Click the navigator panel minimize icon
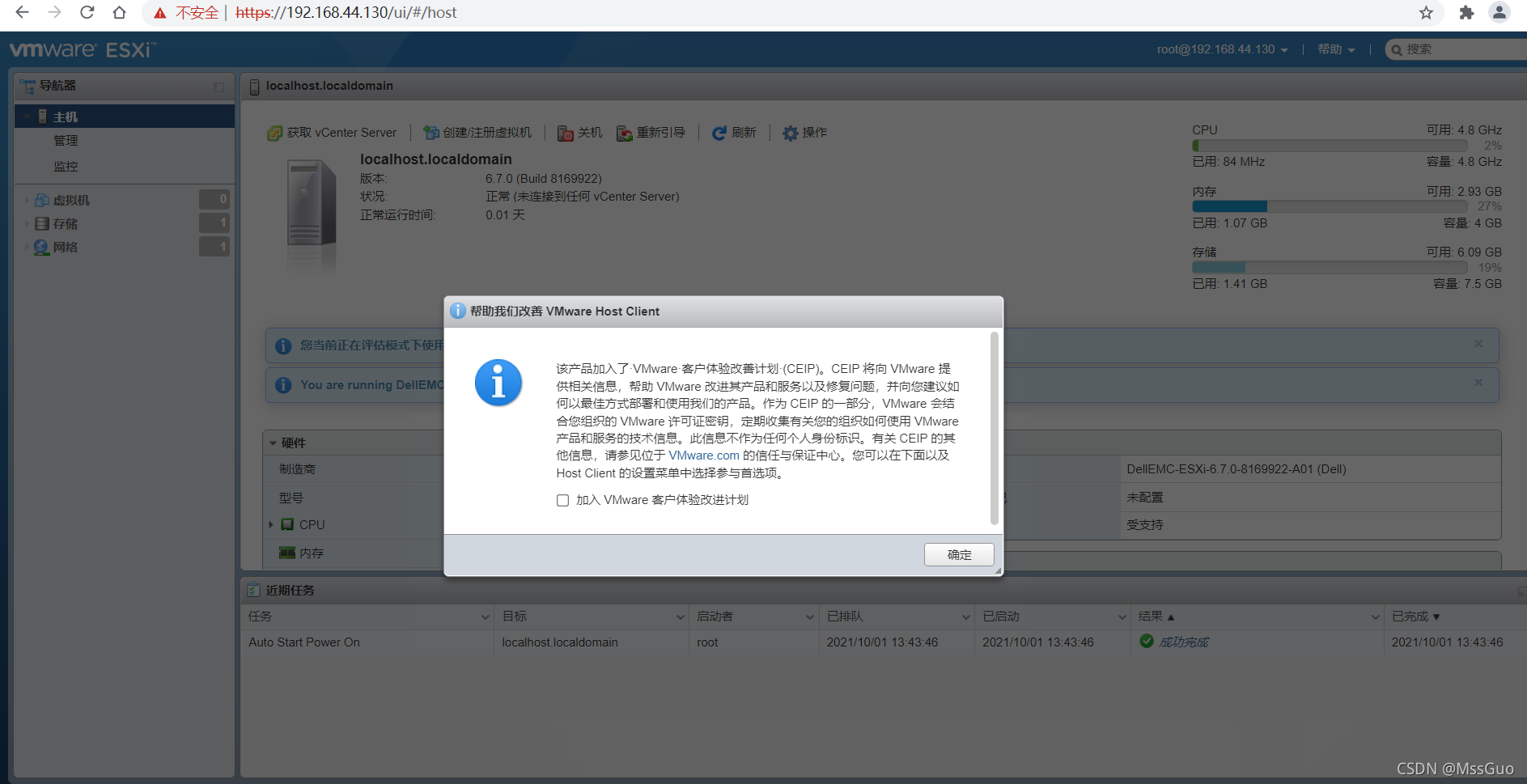 pyautogui.click(x=218, y=87)
